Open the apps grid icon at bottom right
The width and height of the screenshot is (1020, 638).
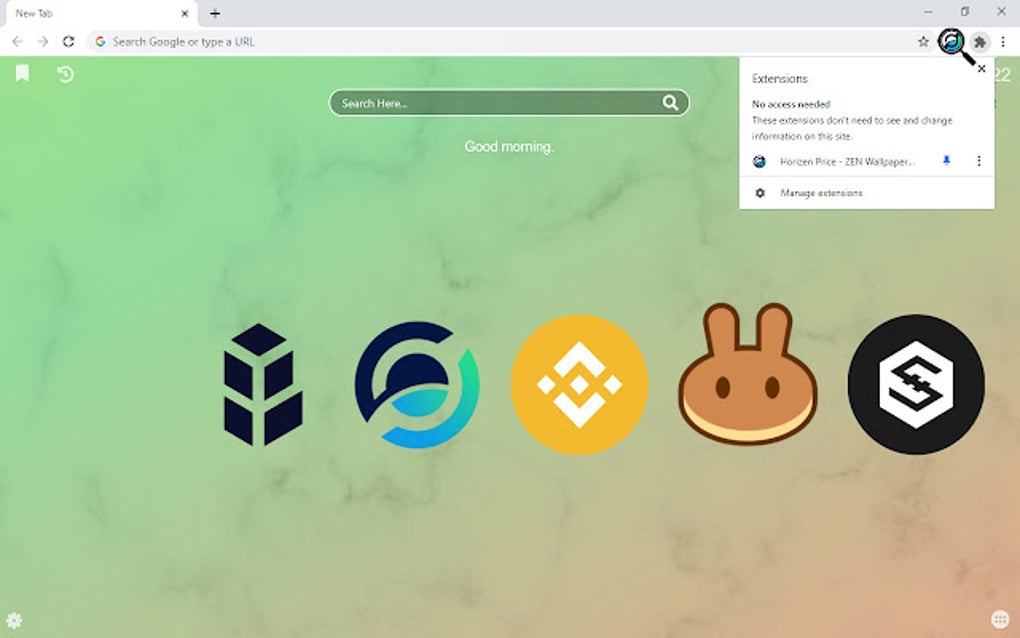(1000, 619)
